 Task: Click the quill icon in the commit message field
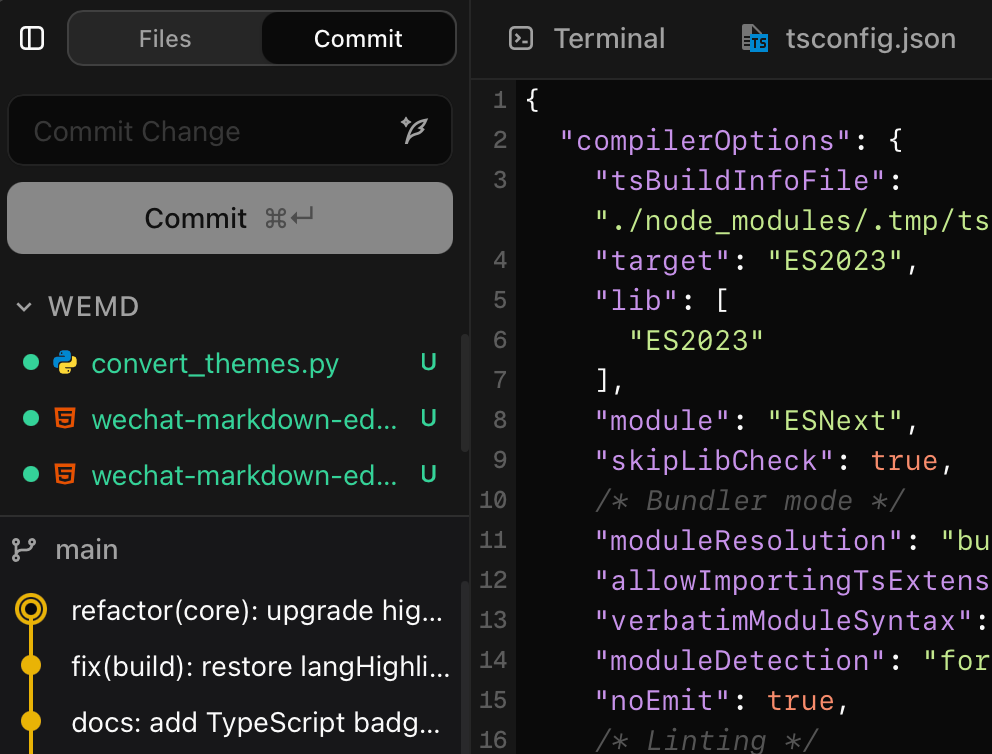[x=414, y=130]
